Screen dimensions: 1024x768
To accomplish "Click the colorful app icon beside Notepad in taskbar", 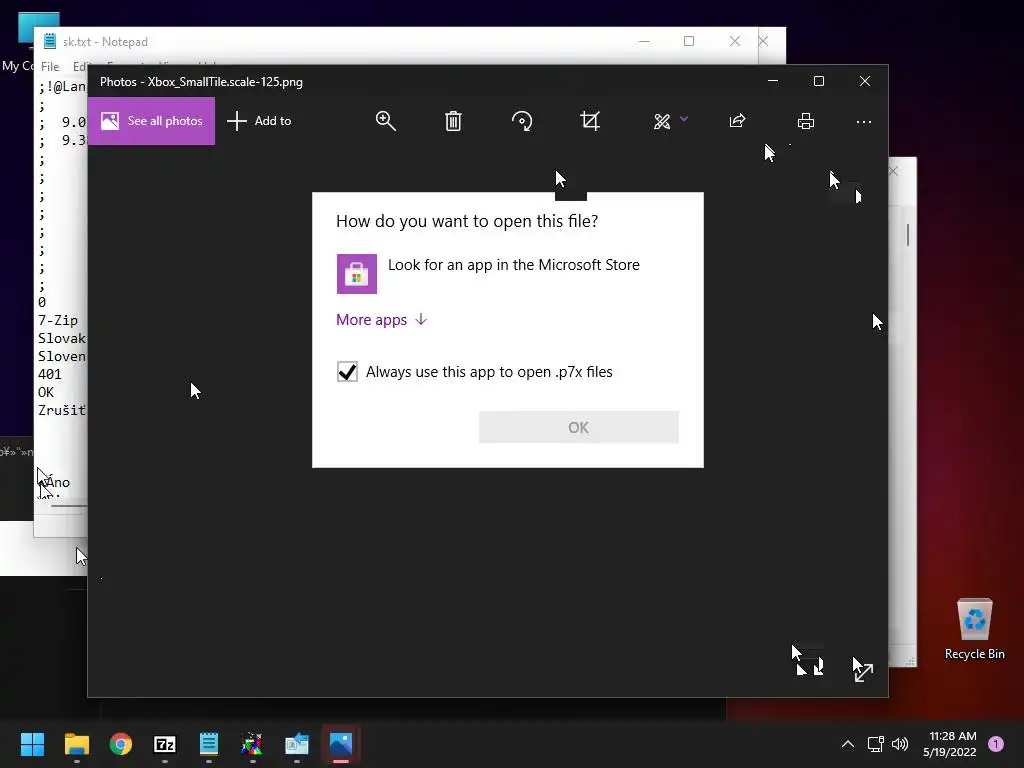I will (x=253, y=744).
